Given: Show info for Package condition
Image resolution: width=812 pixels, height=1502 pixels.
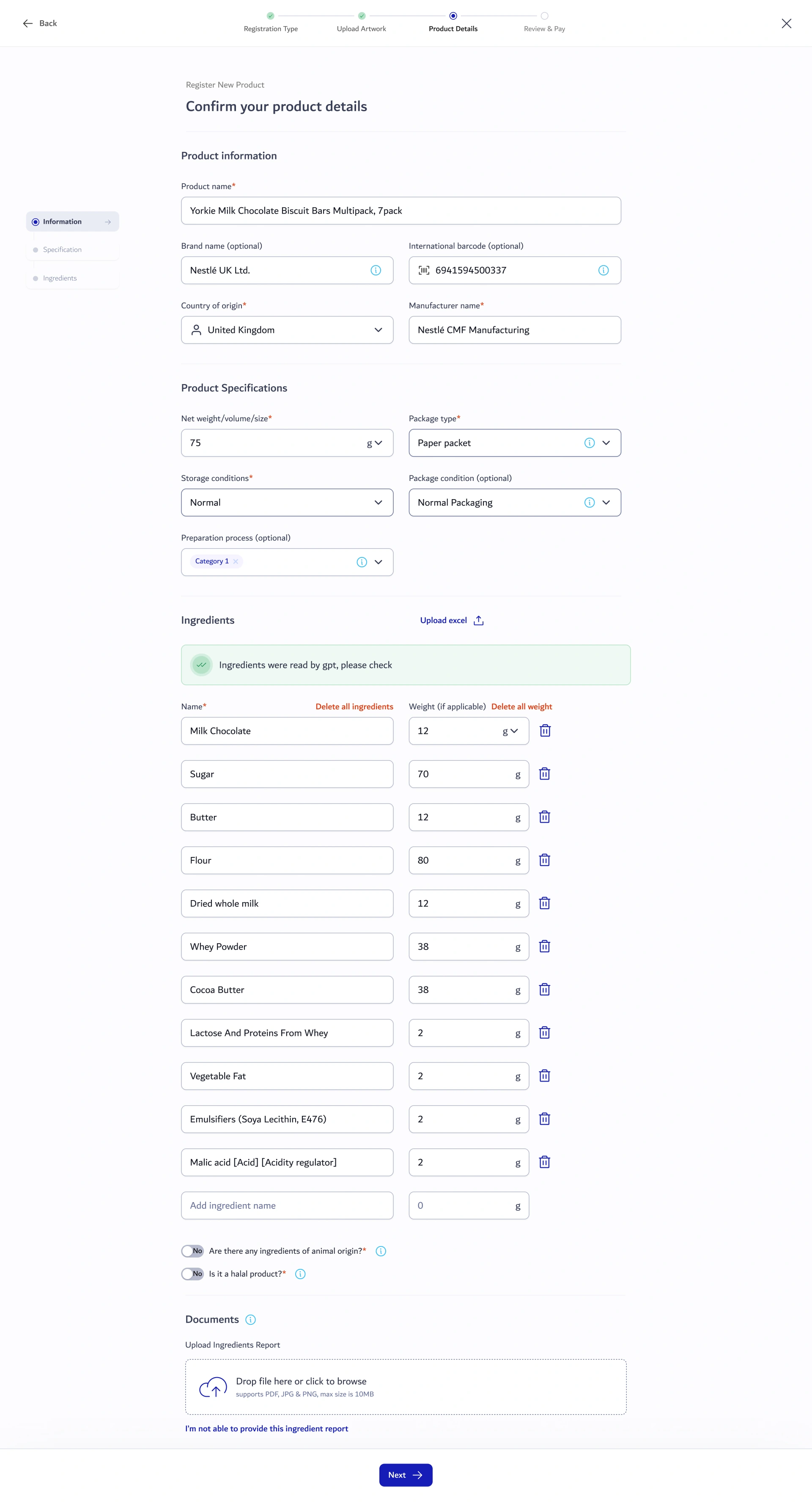Looking at the screenshot, I should point(589,502).
